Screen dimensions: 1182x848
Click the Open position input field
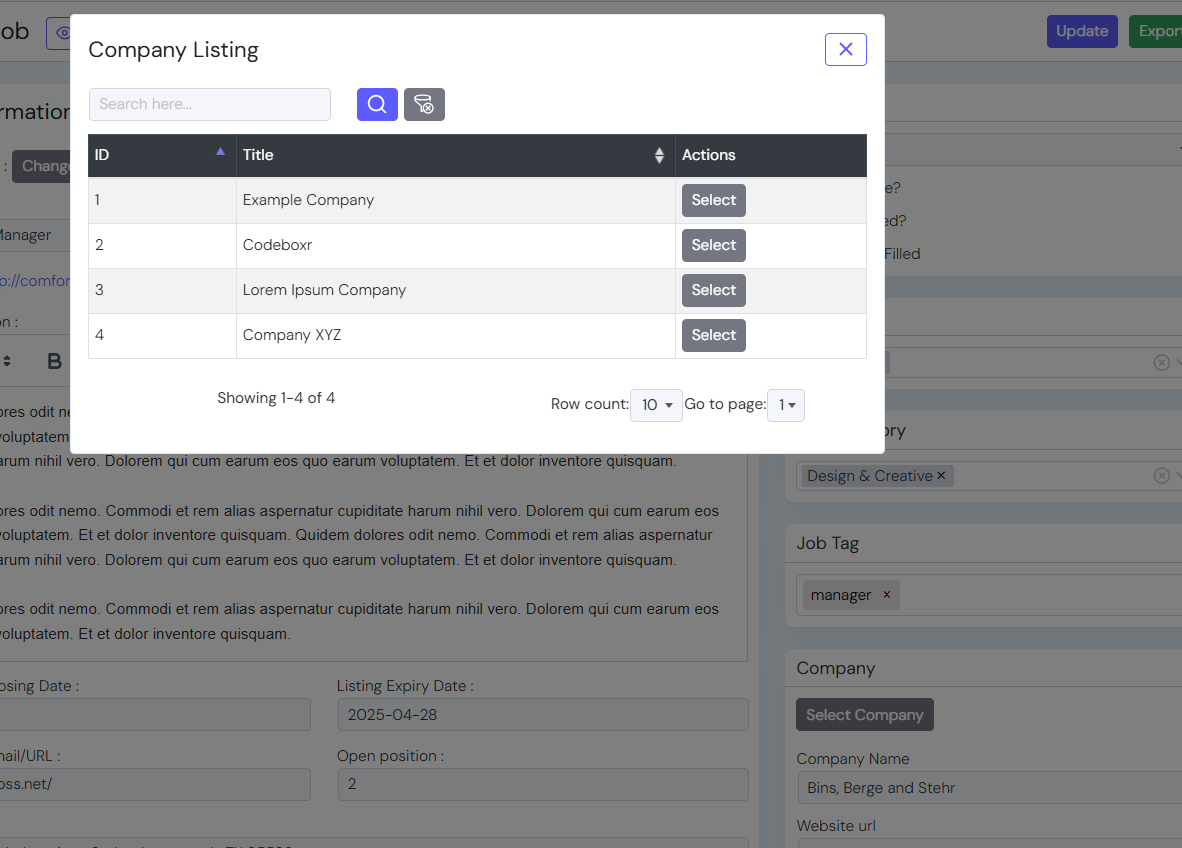542,784
